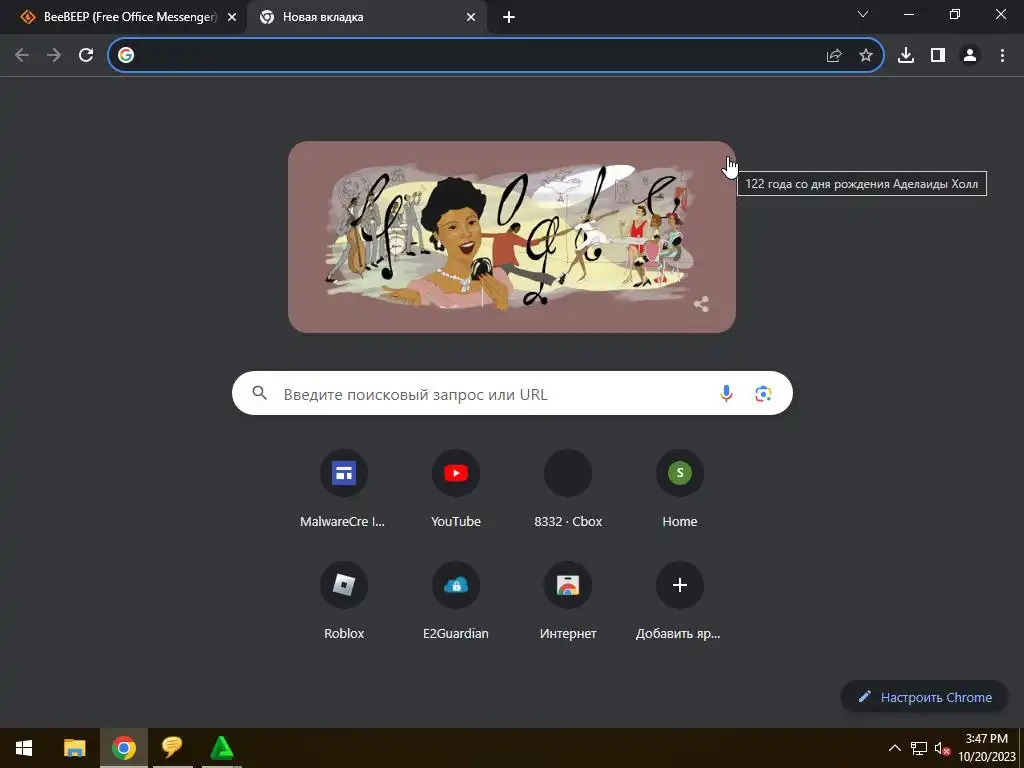Open File Explorer from taskbar
This screenshot has height=768, width=1024.
[x=74, y=748]
